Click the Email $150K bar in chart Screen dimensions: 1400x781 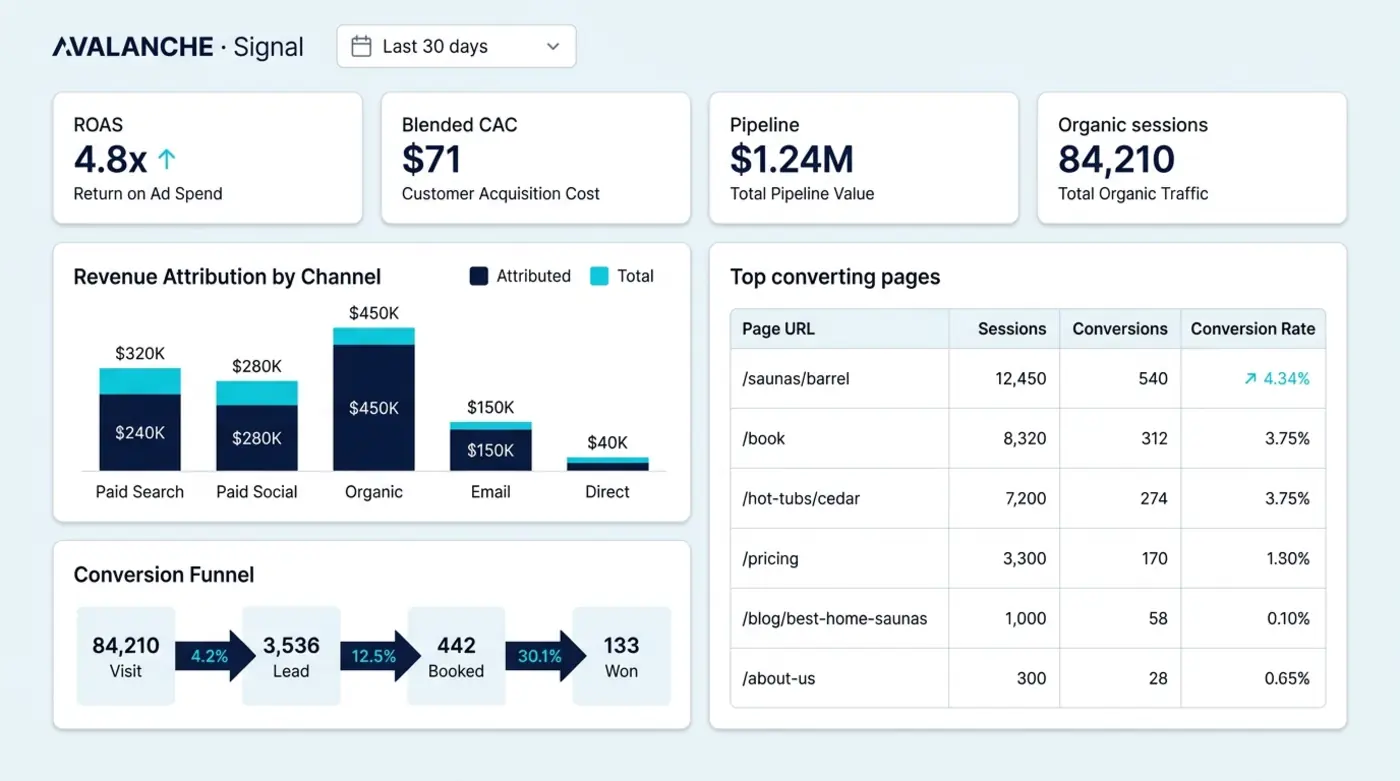coord(491,446)
